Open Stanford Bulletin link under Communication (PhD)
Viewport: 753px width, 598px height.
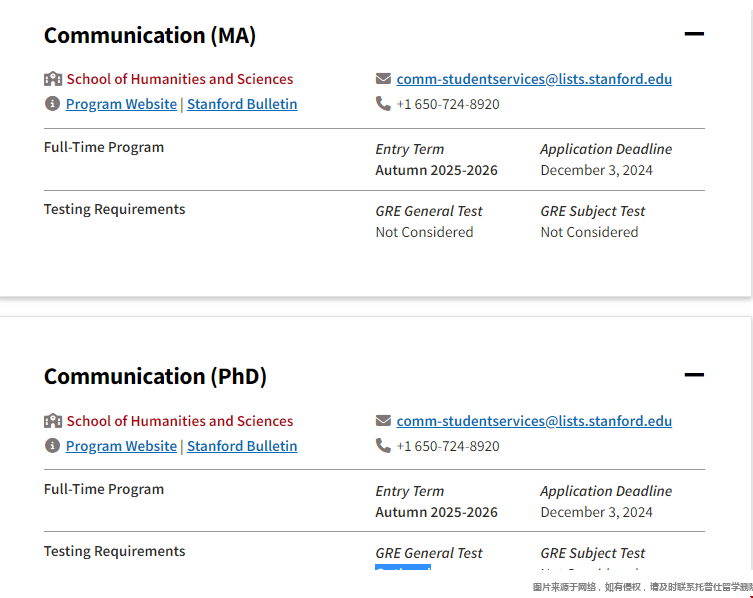242,446
